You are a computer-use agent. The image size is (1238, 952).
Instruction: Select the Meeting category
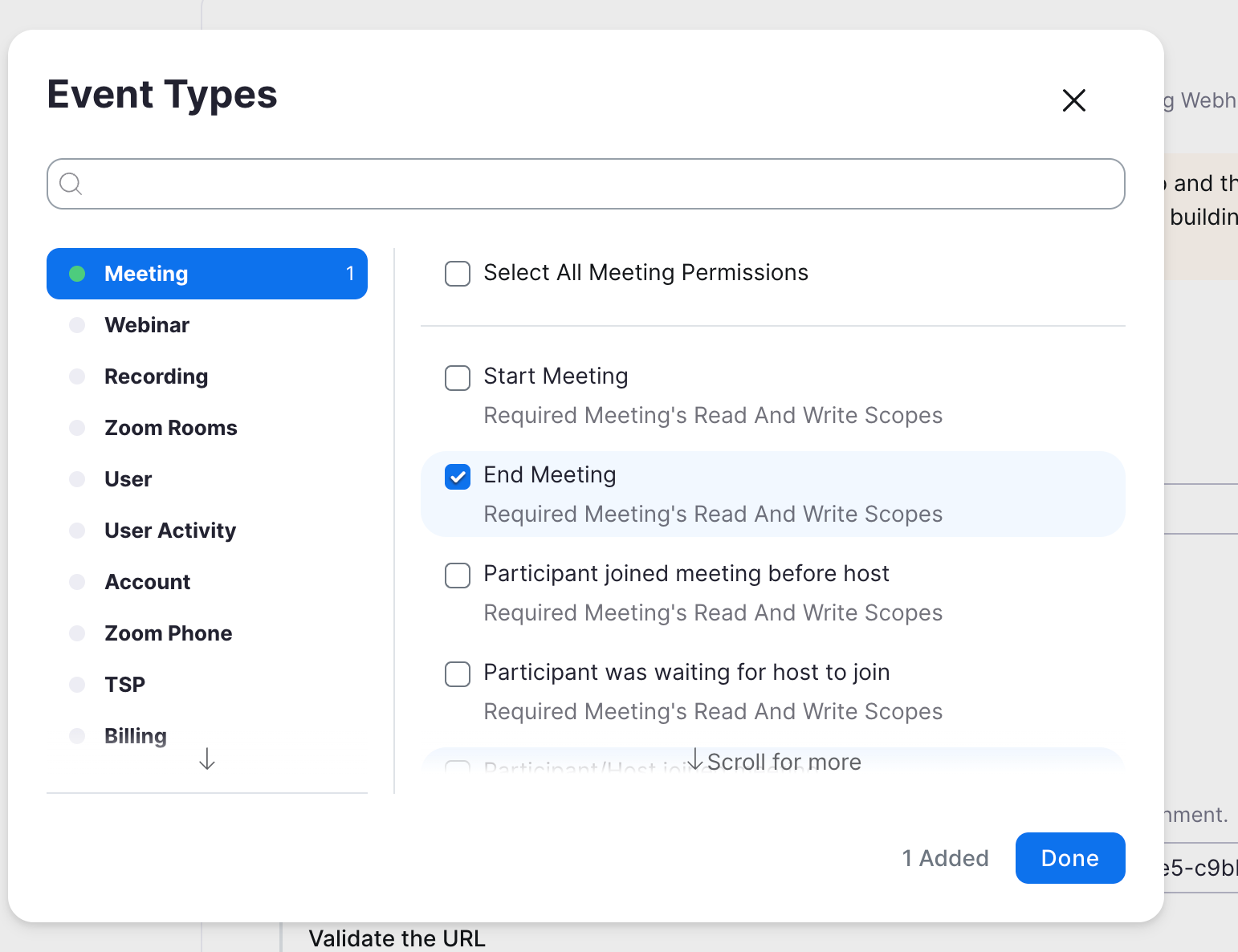tap(207, 274)
